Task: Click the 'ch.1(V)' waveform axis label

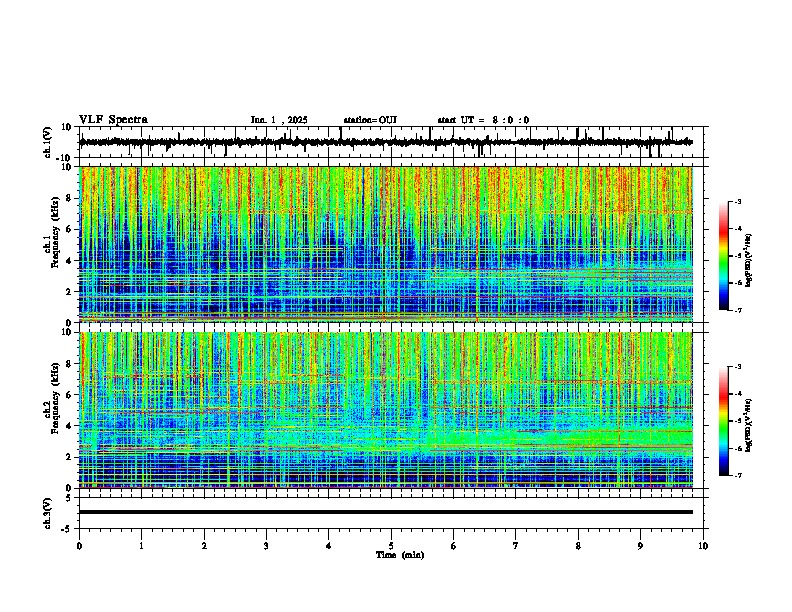Action: [48, 142]
